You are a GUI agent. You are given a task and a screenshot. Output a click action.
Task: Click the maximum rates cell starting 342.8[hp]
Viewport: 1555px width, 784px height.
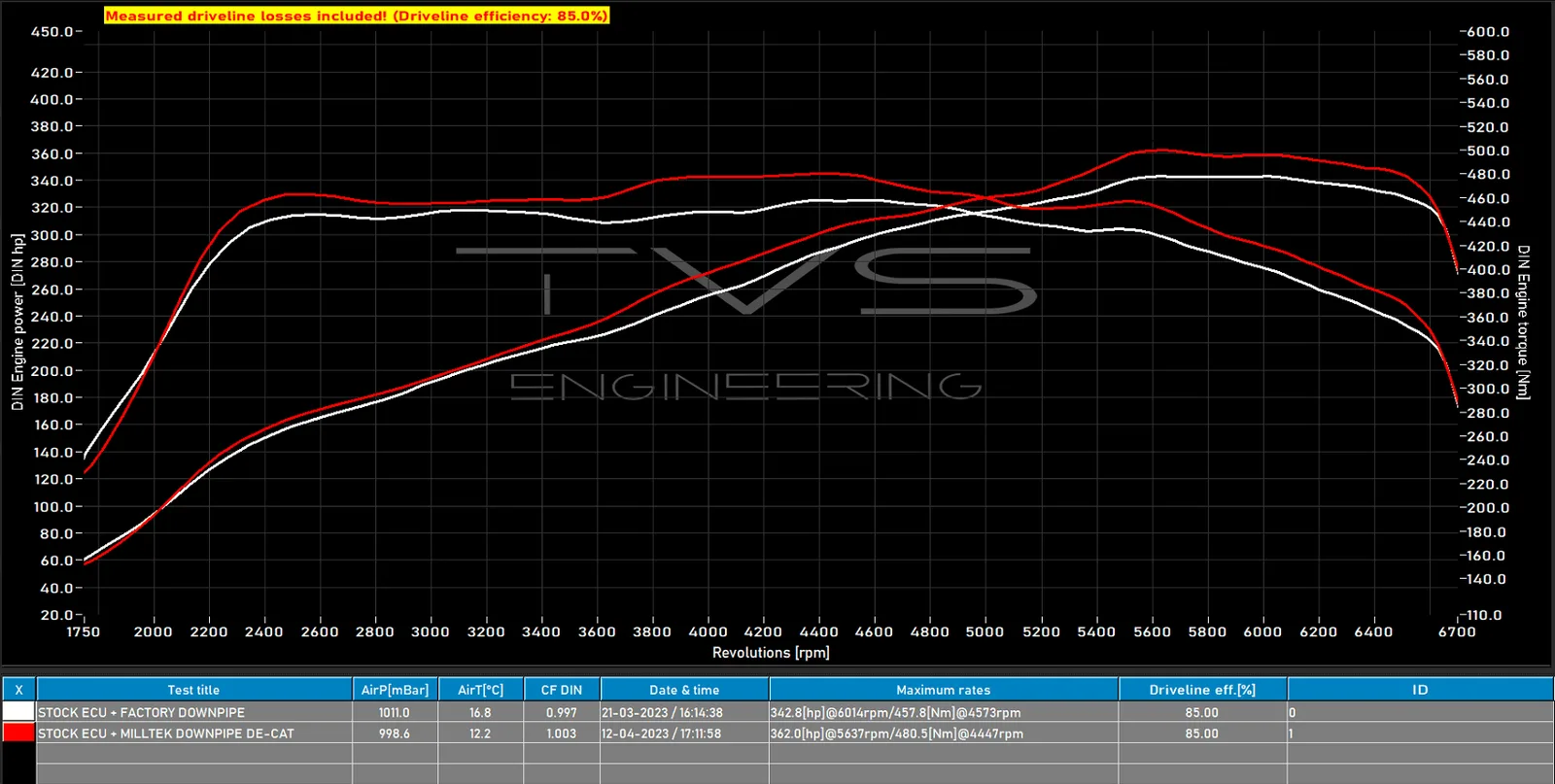[x=944, y=712]
